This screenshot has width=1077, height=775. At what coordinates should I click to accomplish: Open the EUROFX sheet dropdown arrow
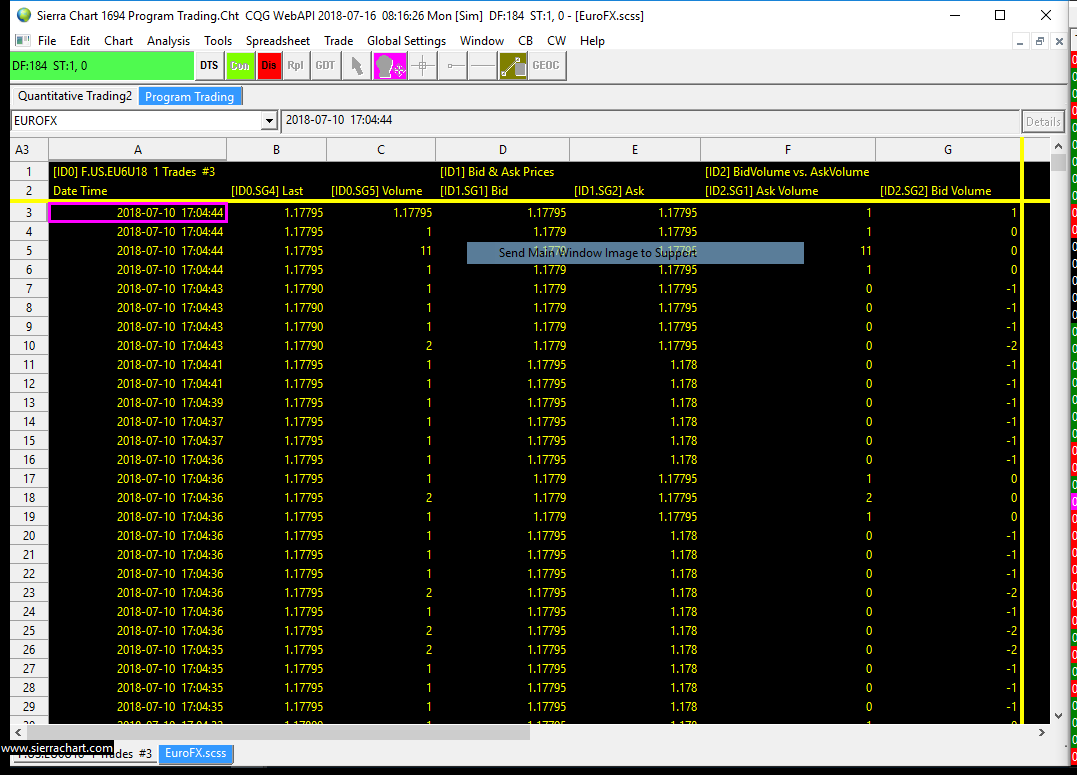[268, 121]
